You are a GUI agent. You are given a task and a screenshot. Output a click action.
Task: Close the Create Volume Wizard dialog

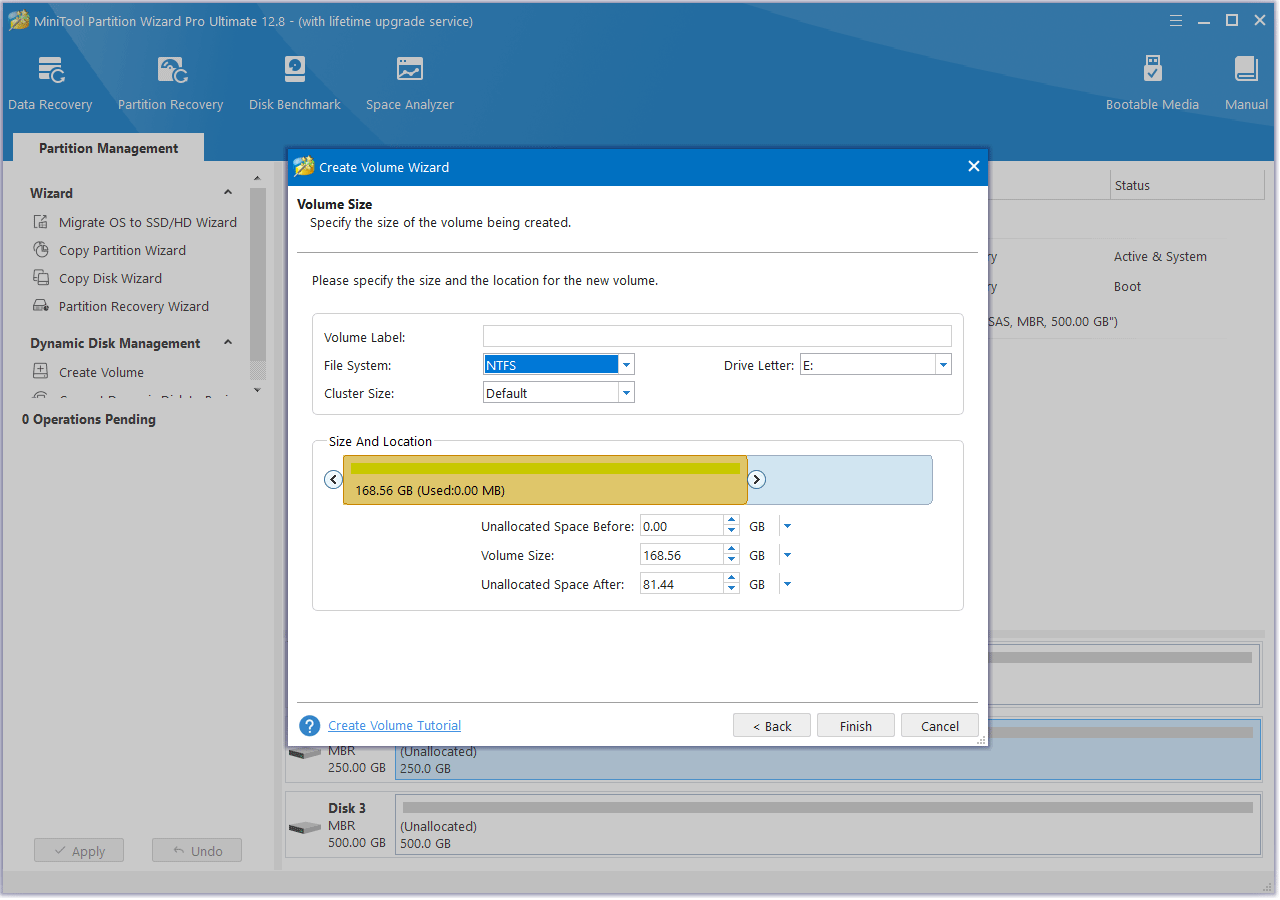[974, 167]
